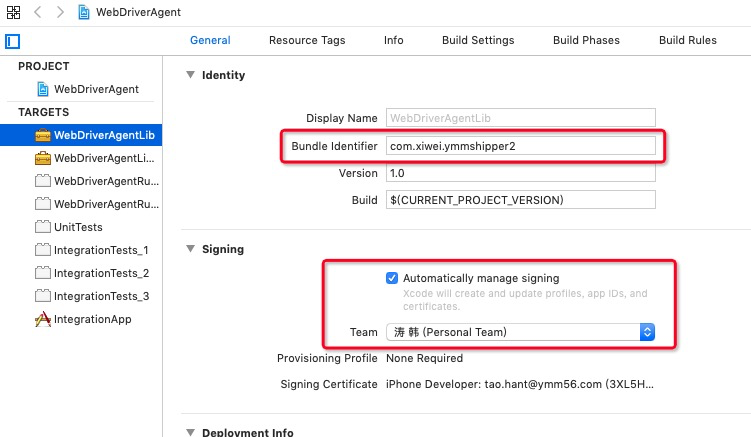Select the second WebDriverAgentLi... target

tap(81, 158)
